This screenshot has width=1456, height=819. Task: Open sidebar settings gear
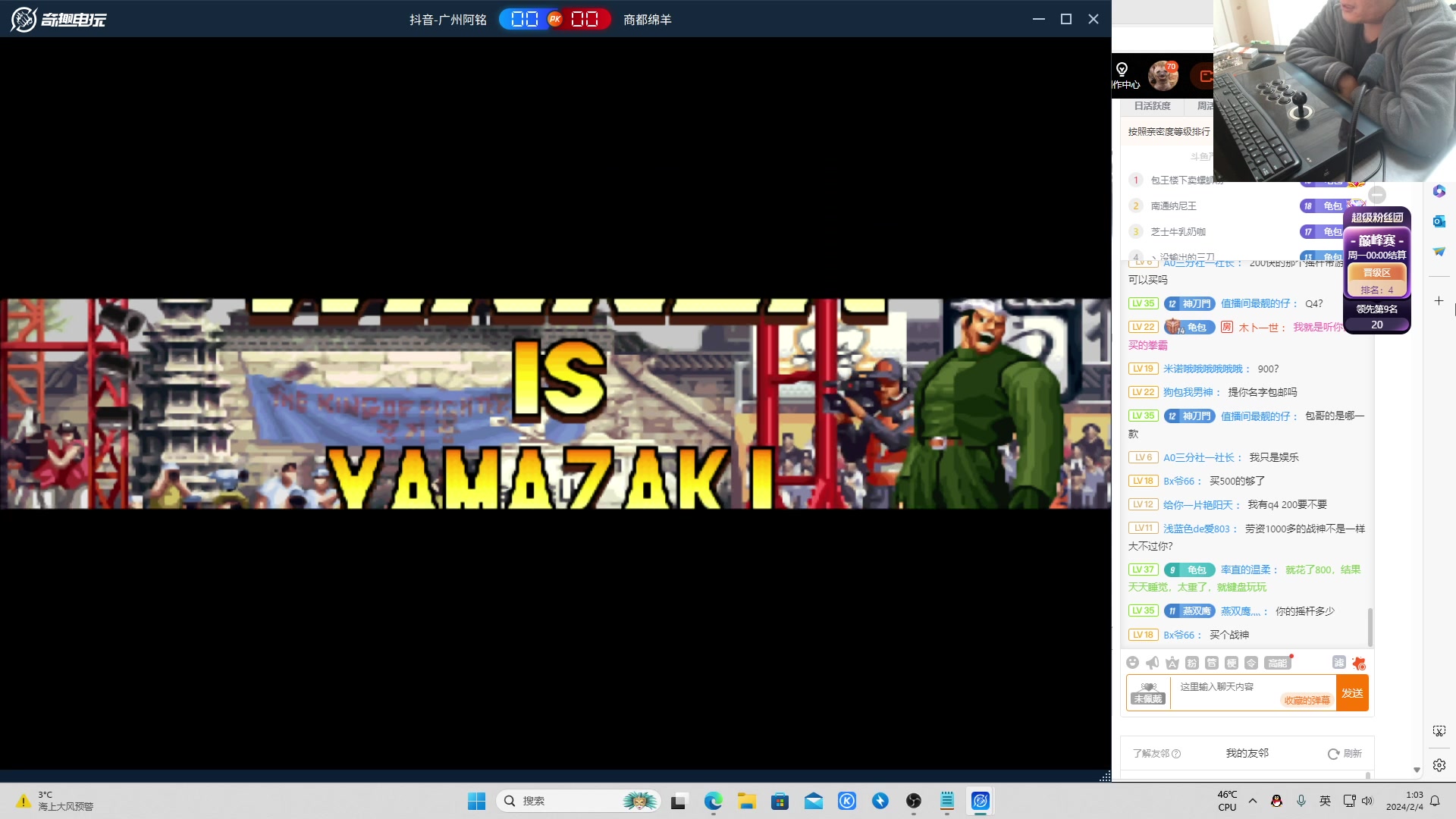tap(1439, 765)
